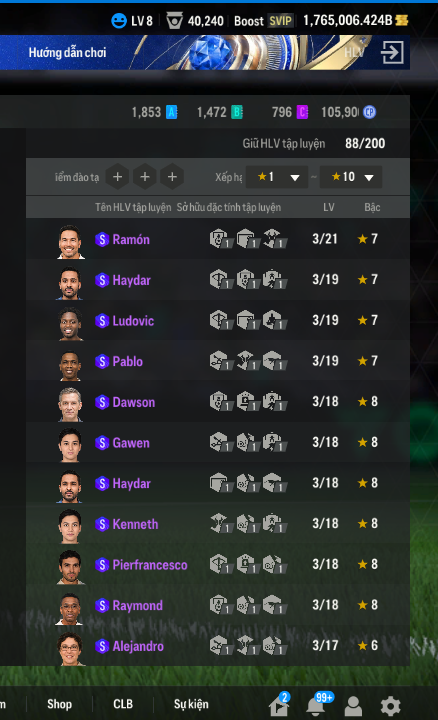The image size is (438, 720).
Task: Open the CLB menu item
Action: 123,704
